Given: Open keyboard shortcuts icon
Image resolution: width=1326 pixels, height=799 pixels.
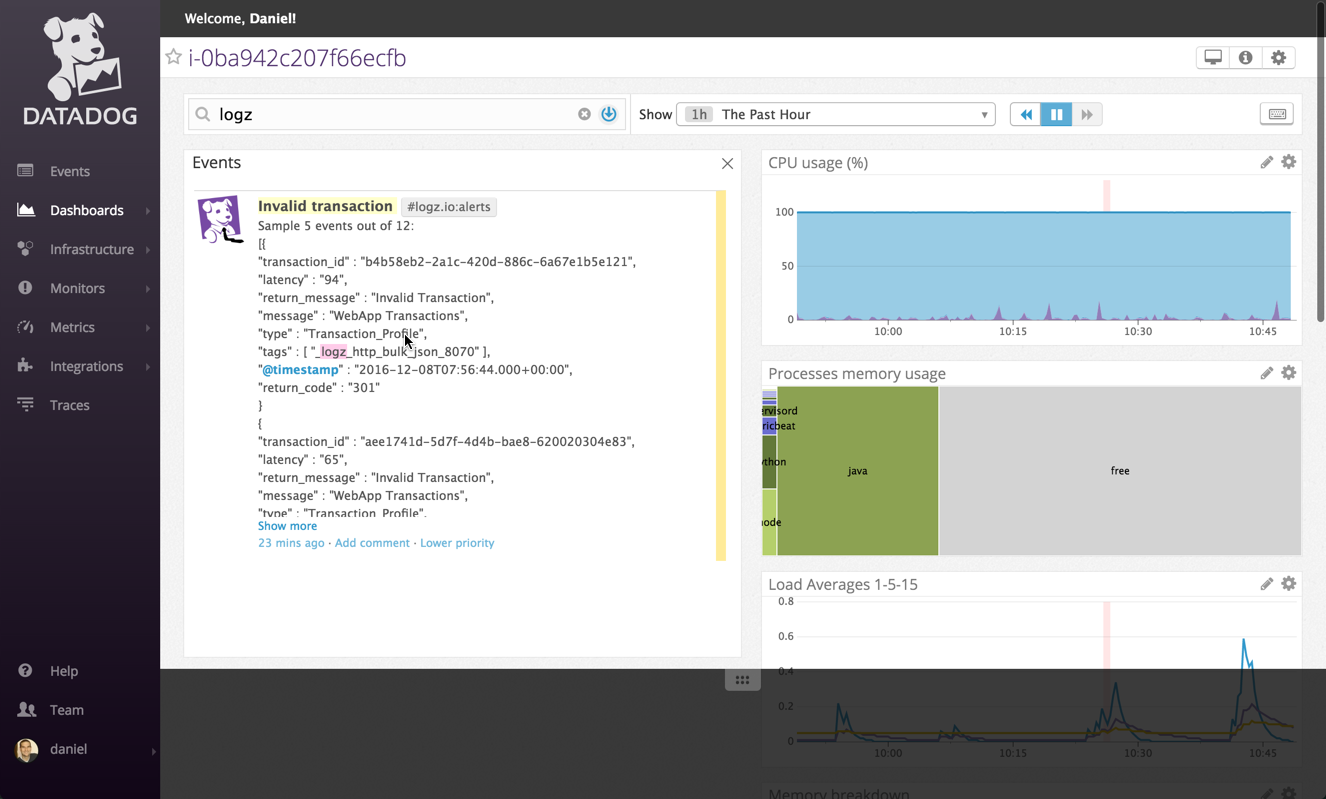Looking at the screenshot, I should 1277,114.
